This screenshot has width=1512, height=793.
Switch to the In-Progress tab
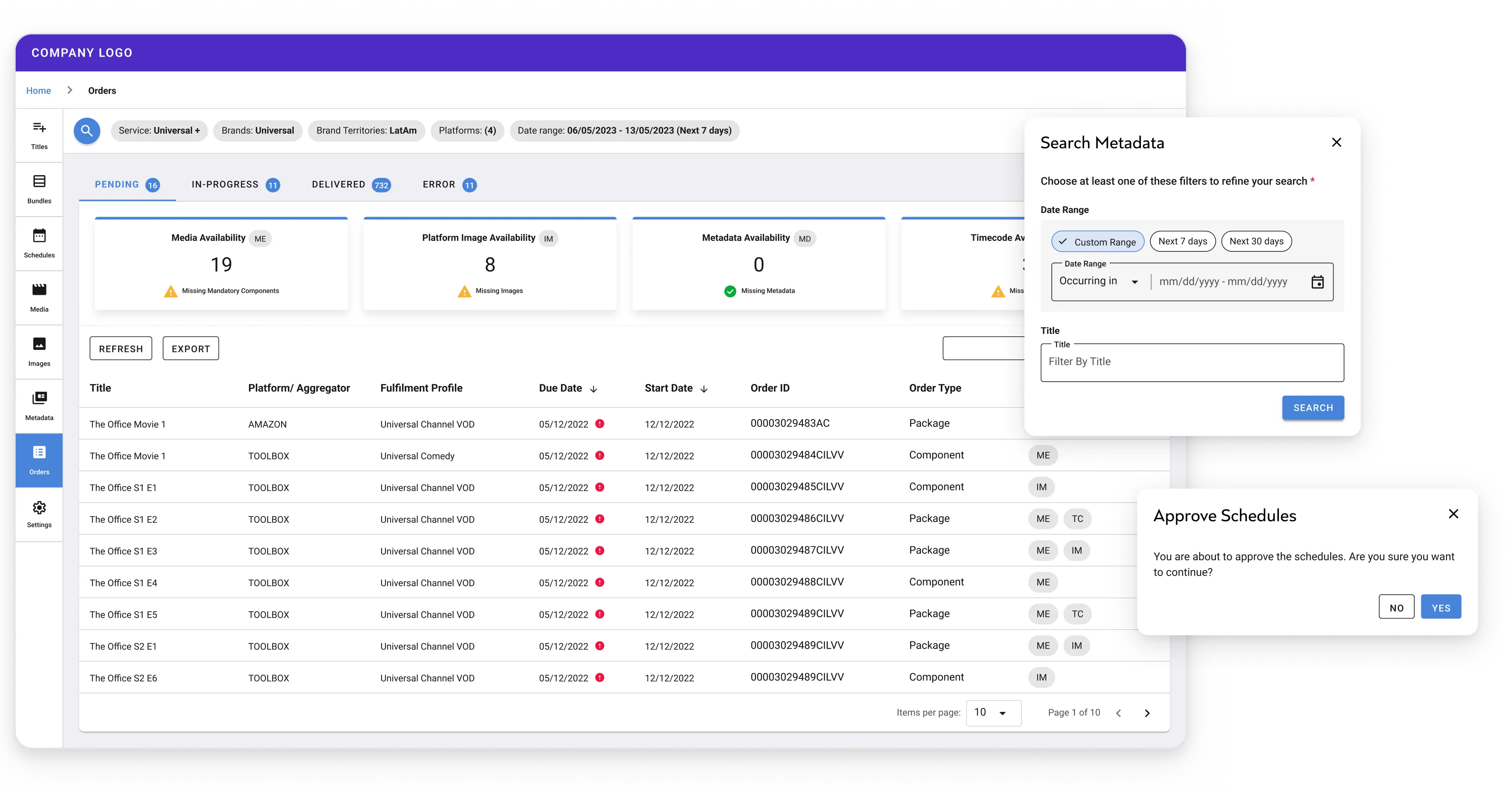coord(235,184)
